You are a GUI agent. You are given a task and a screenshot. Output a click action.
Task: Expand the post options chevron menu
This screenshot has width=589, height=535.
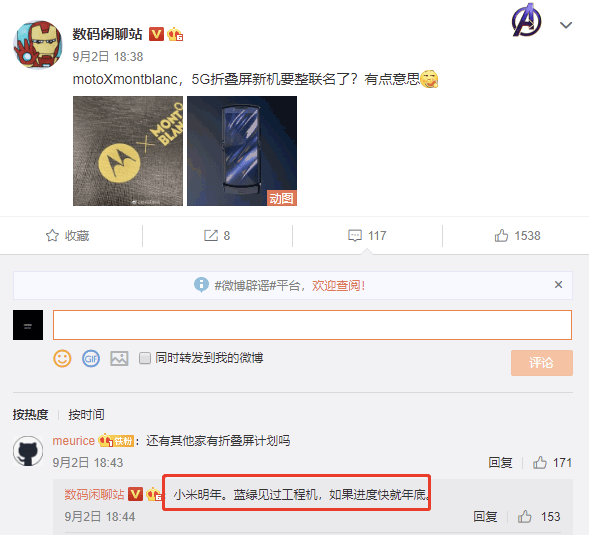566,25
